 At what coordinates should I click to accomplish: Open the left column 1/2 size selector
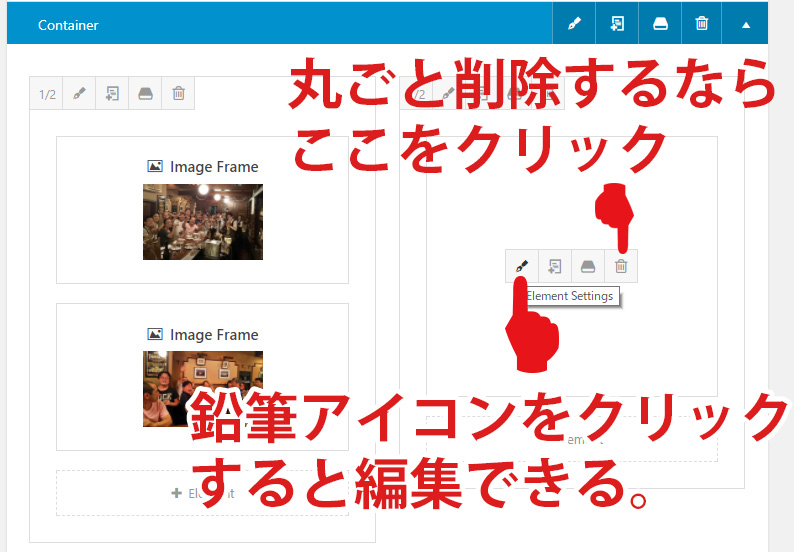pyautogui.click(x=47, y=94)
